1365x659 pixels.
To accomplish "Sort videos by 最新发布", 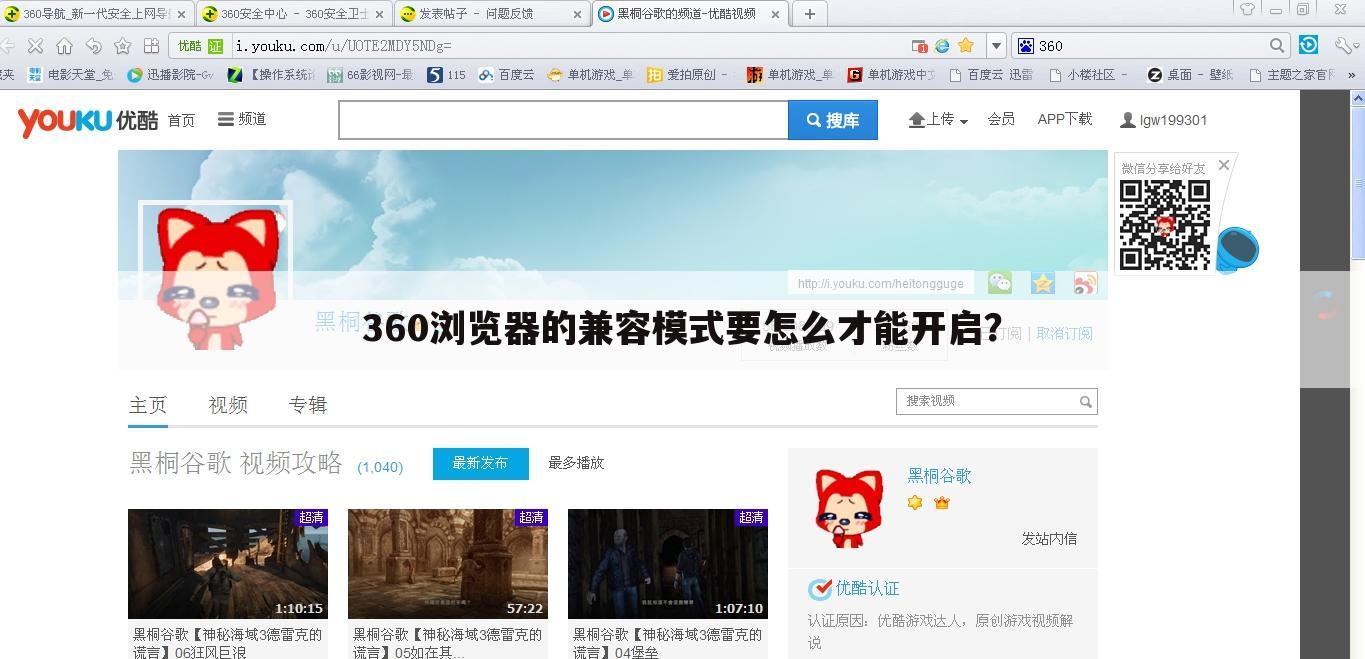I will pos(480,463).
